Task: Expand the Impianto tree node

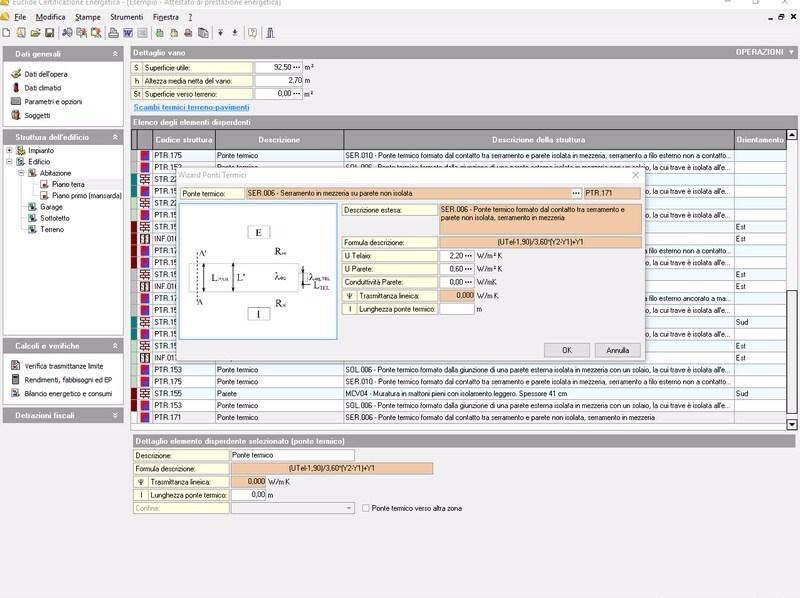Action: [10, 150]
